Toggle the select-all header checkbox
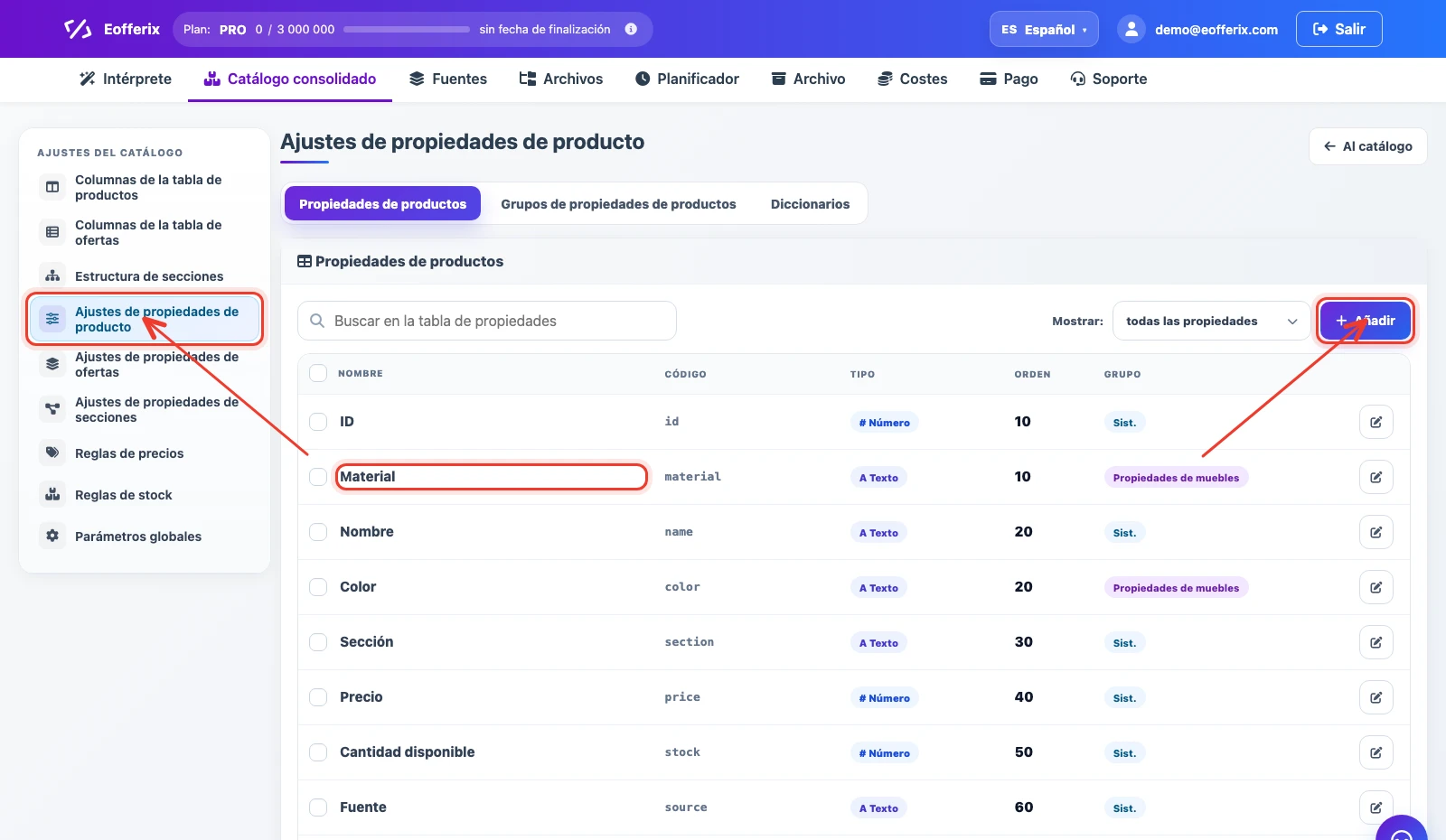This screenshot has height=840, width=1446. point(318,373)
